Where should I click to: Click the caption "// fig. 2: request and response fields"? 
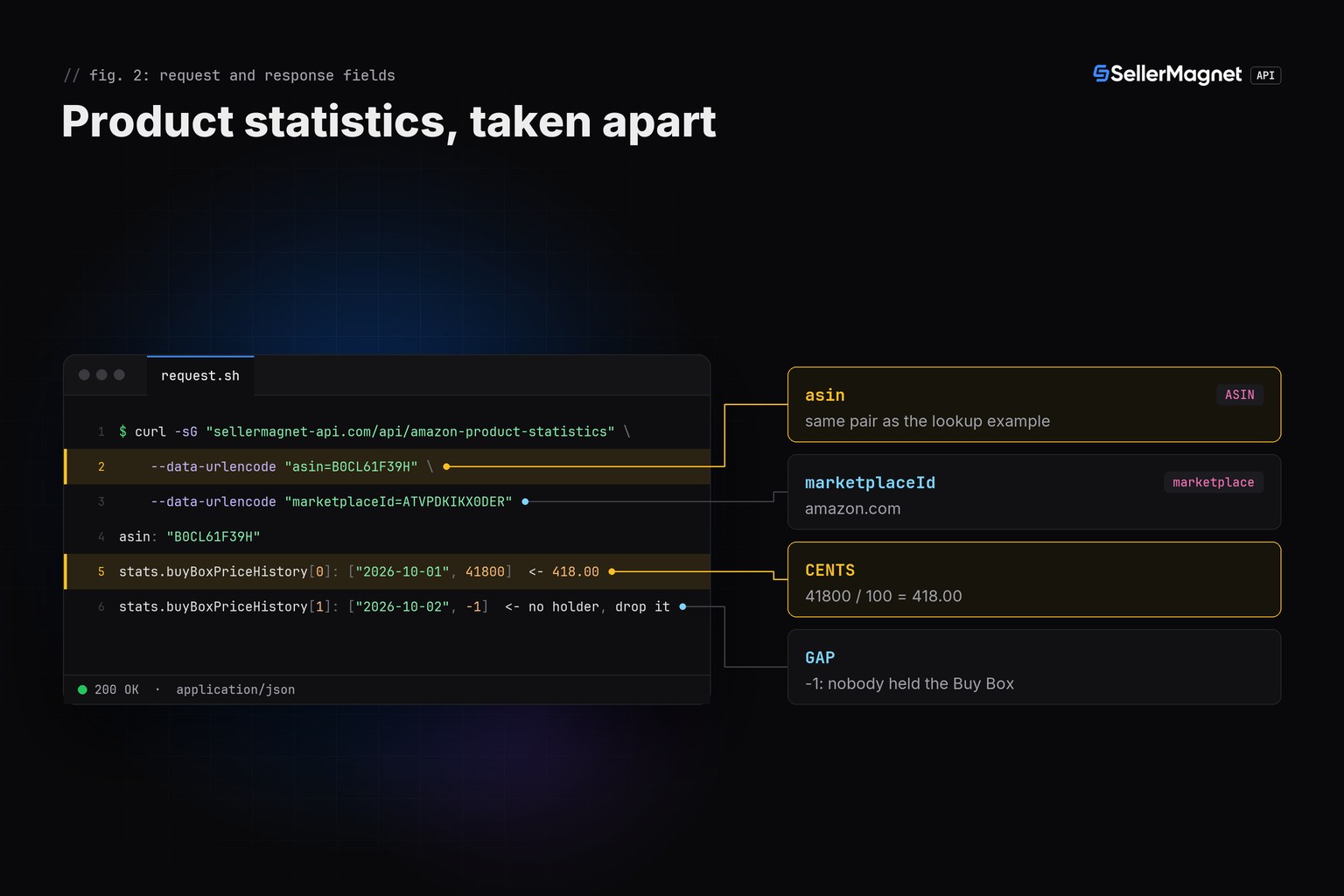(x=229, y=75)
